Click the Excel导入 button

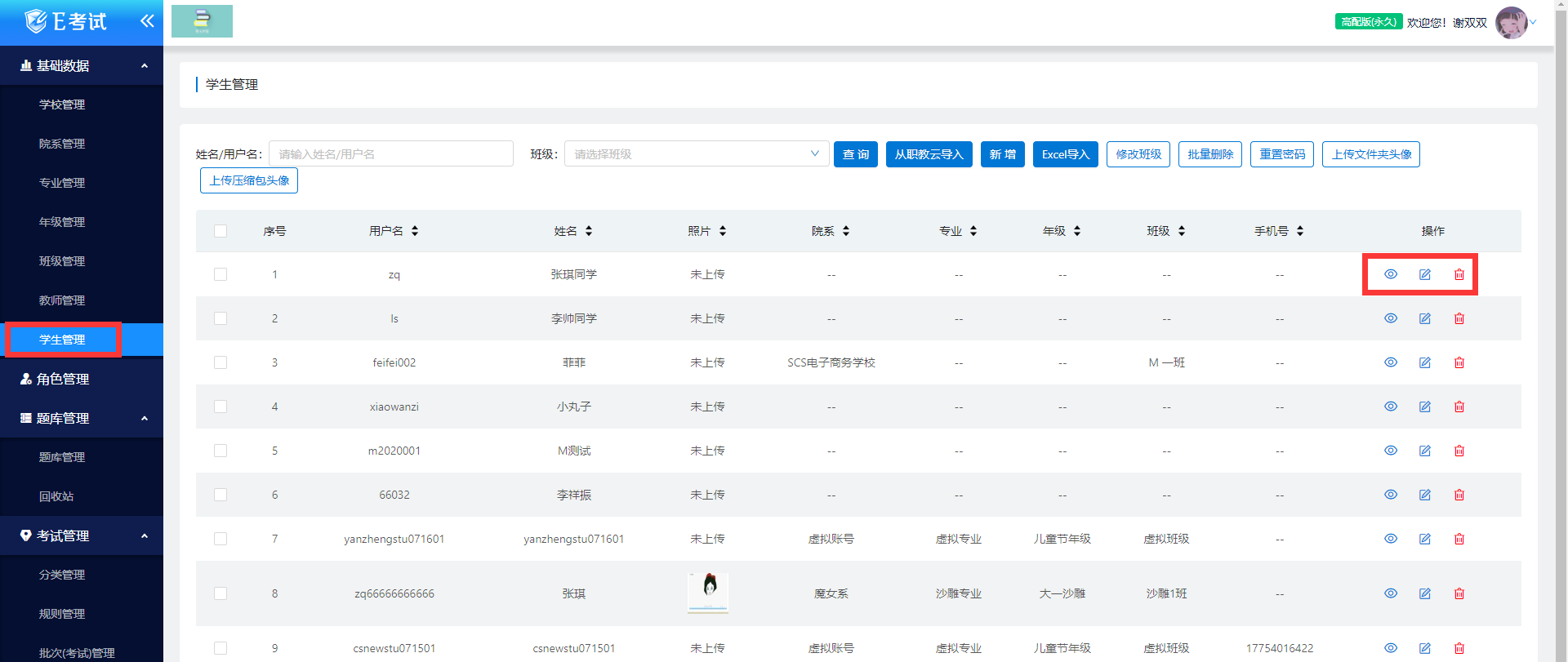[1065, 154]
